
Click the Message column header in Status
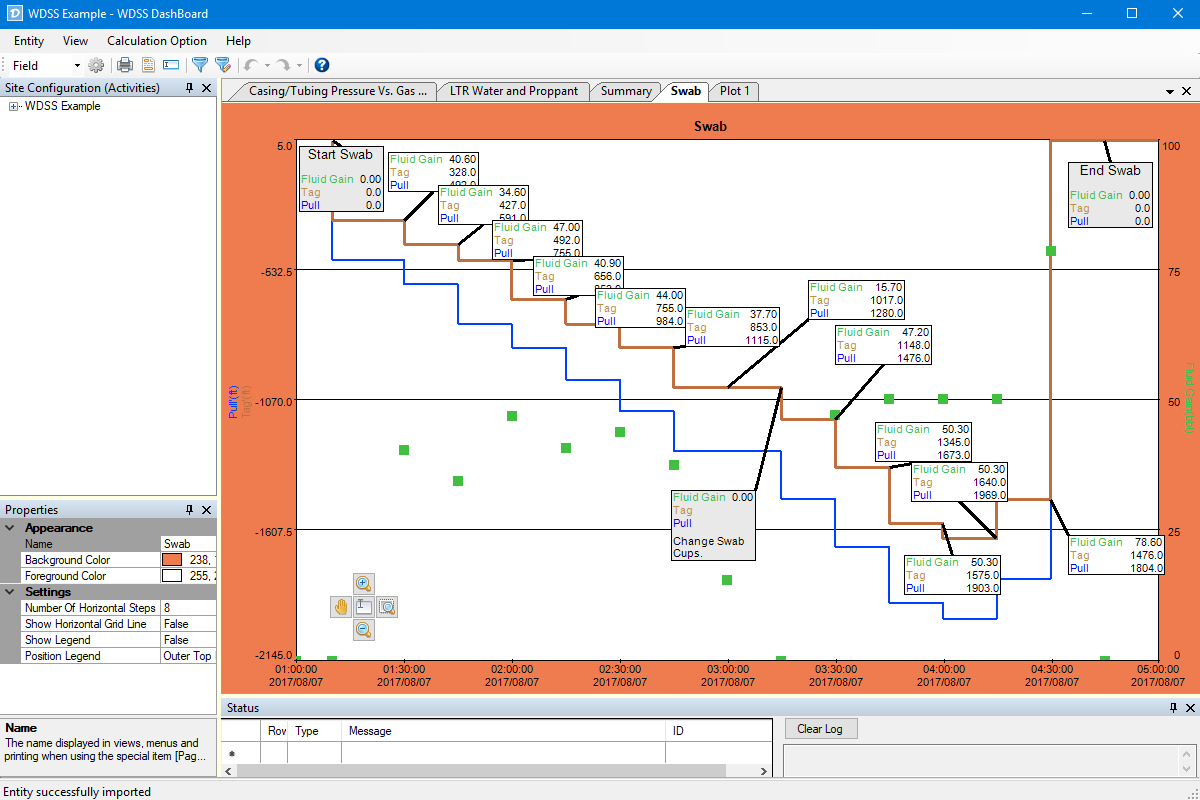click(x=504, y=731)
